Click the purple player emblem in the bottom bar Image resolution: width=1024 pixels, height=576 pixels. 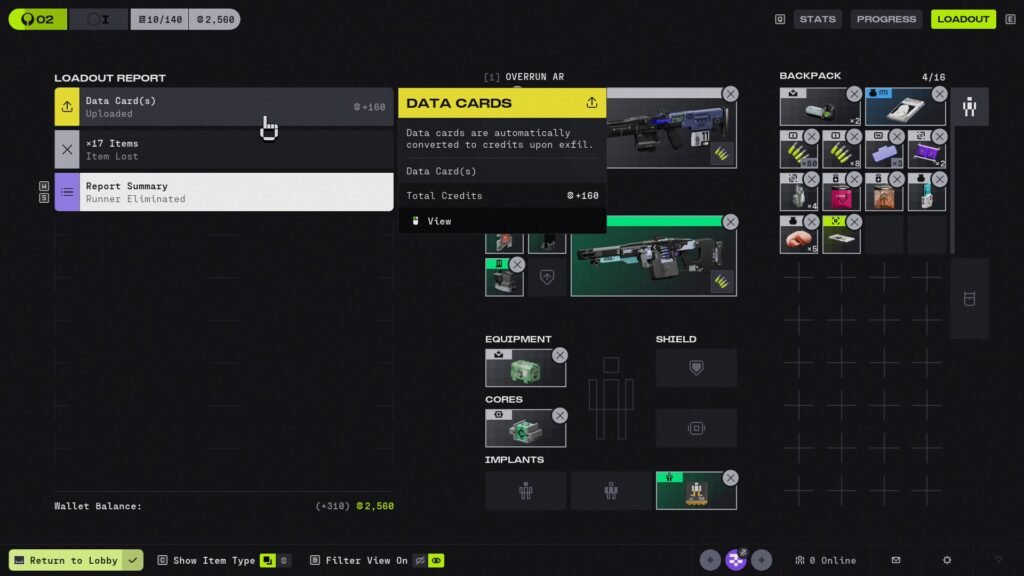(x=735, y=560)
